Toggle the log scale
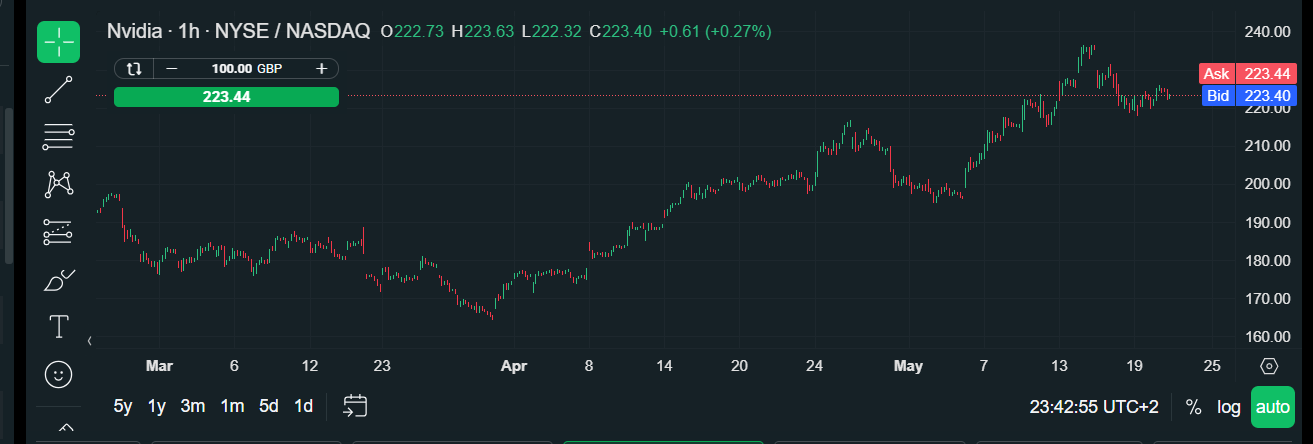The height and width of the screenshot is (444, 1313). point(1228,407)
